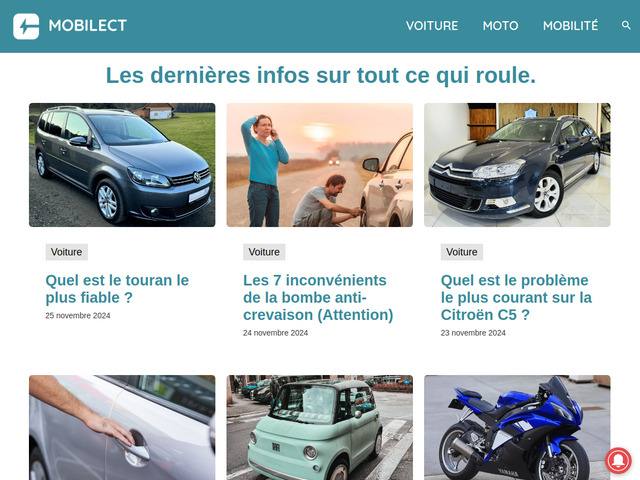
Task: Click Voiture tag above the Touran article
Action: point(67,252)
